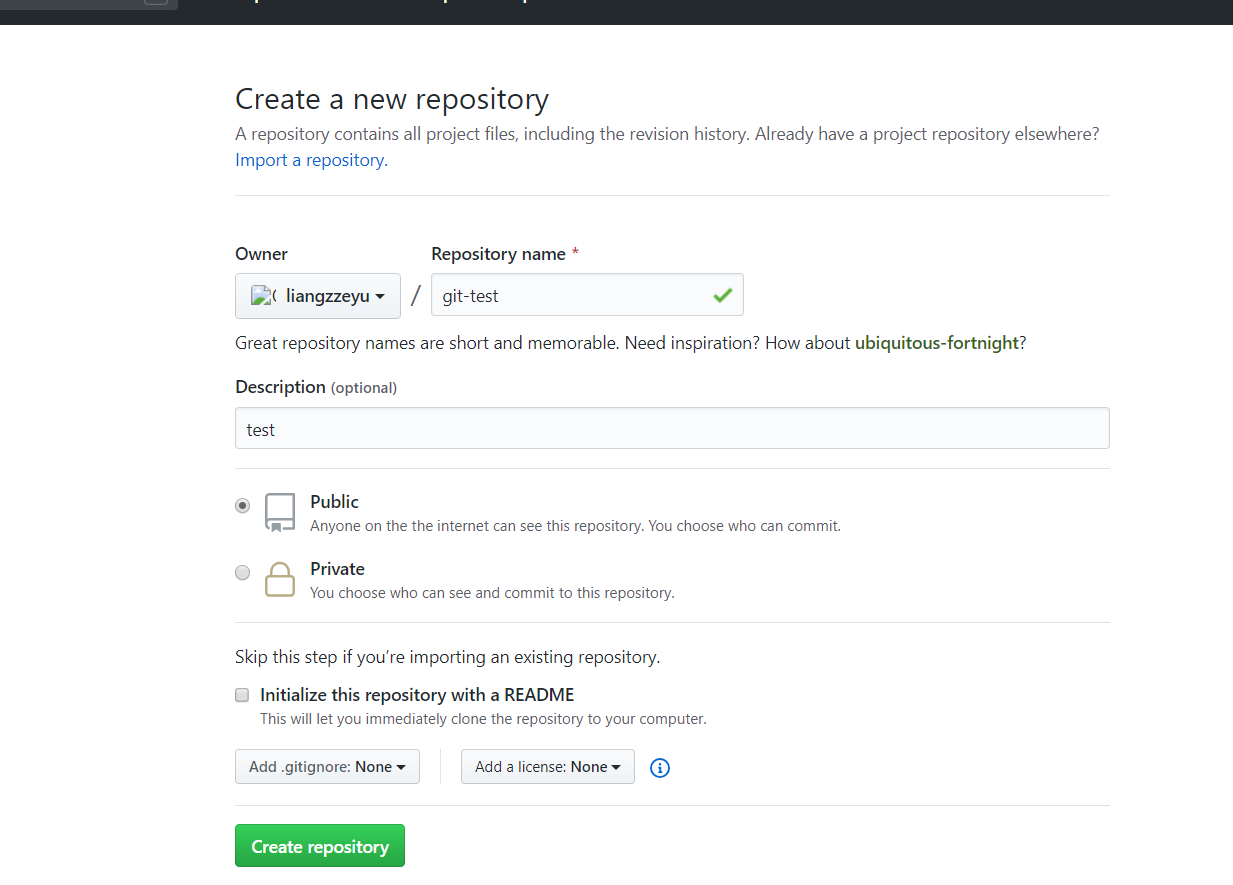Use the ubiquitous-fortnight name suggestion
This screenshot has height=885, width=1233.
pos(936,343)
